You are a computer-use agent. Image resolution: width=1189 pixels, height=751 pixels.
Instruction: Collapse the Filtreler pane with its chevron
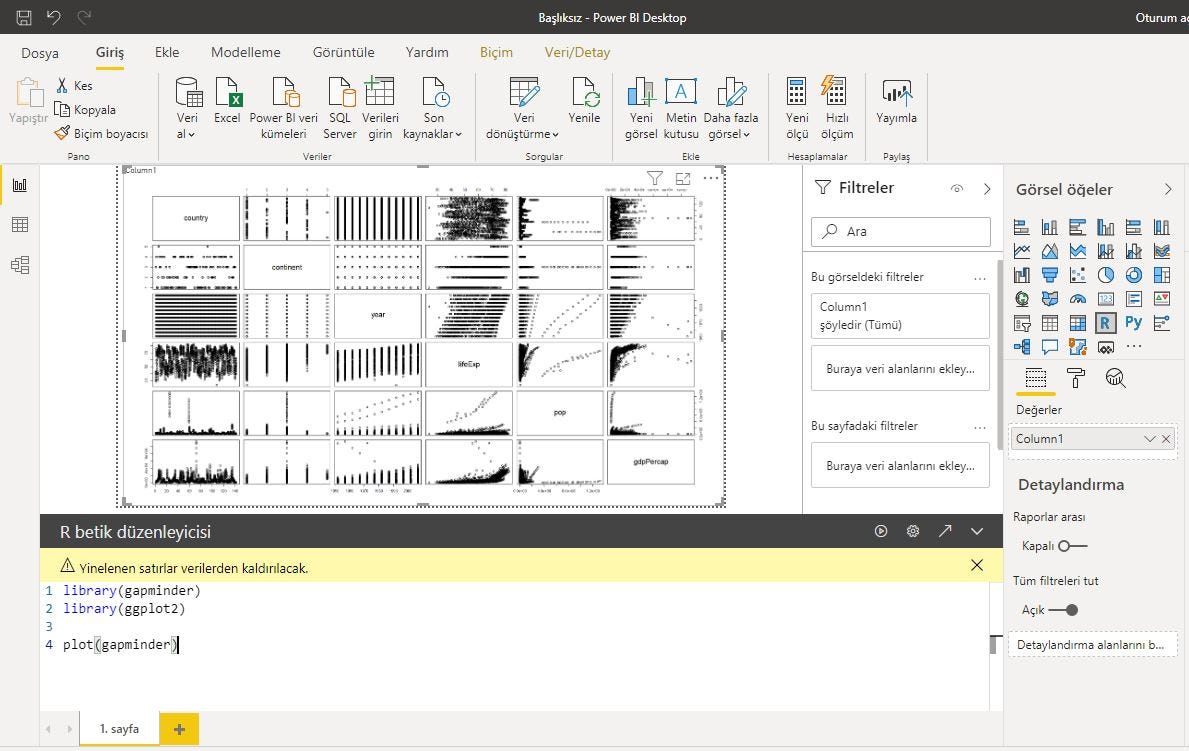tap(988, 188)
